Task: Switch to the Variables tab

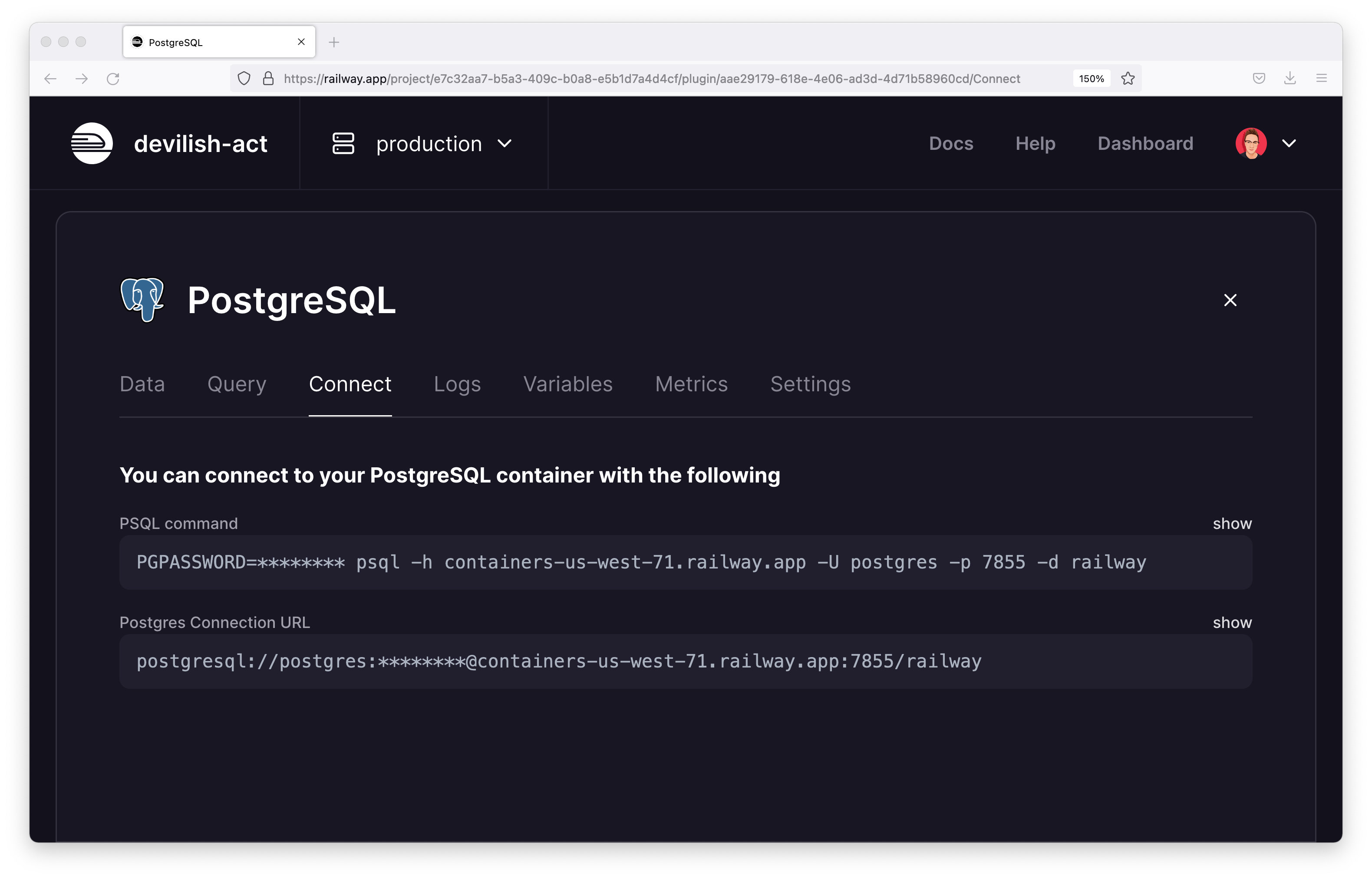Action: [567, 384]
